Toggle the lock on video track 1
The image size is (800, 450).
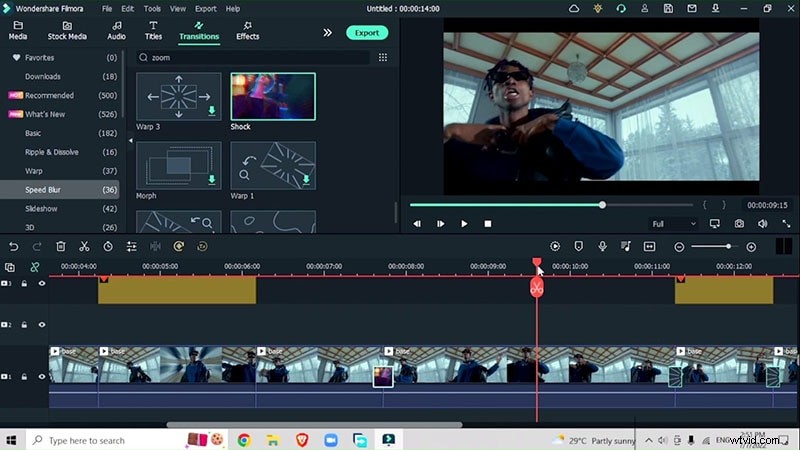(x=24, y=377)
